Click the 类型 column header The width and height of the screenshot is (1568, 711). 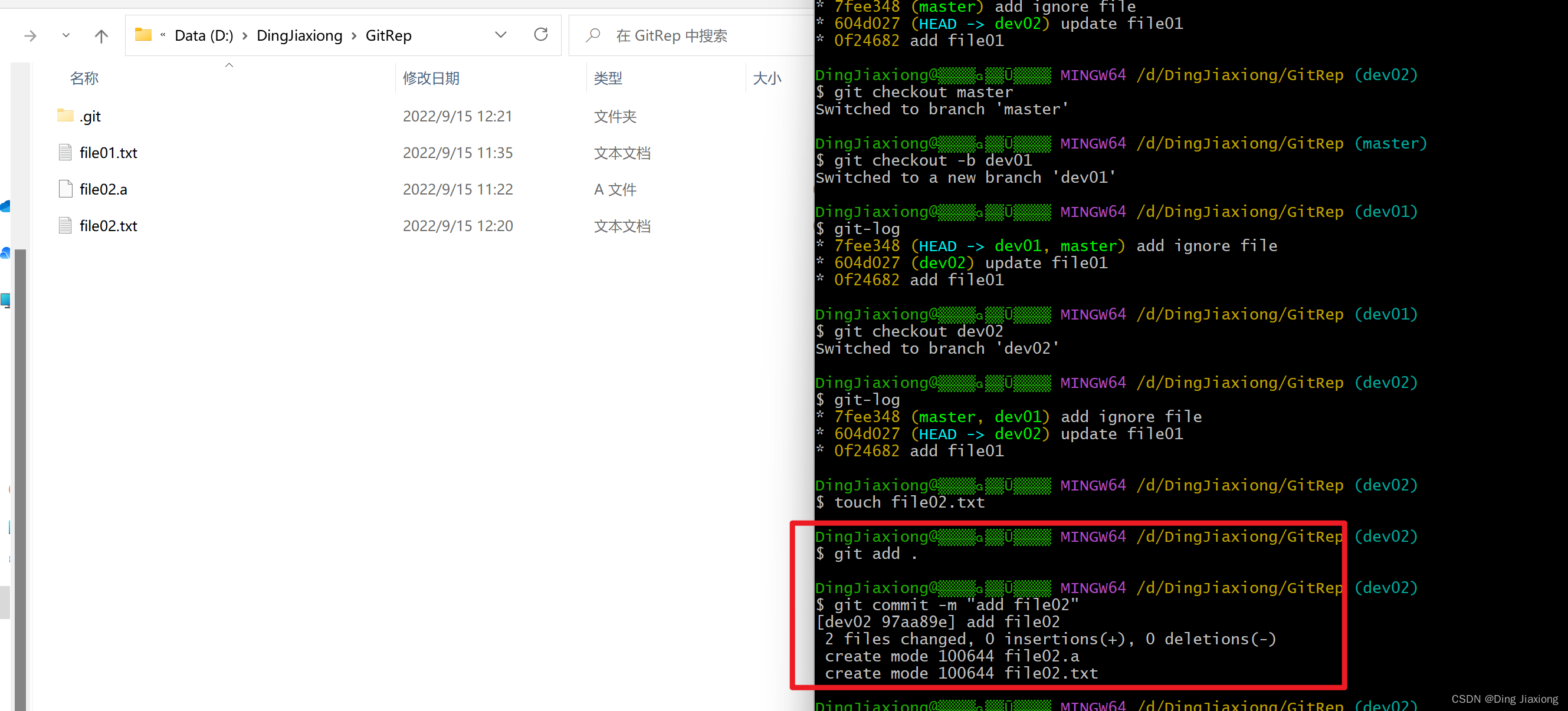(x=607, y=78)
